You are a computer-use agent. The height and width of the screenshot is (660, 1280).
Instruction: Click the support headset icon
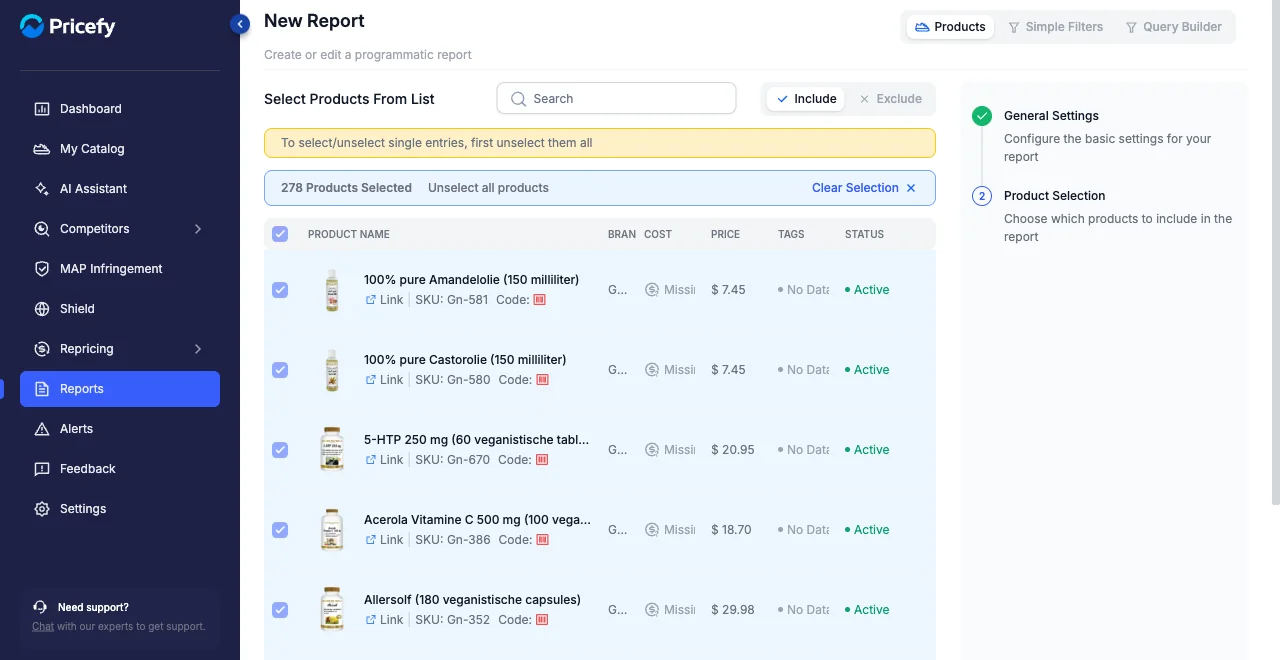click(x=40, y=607)
